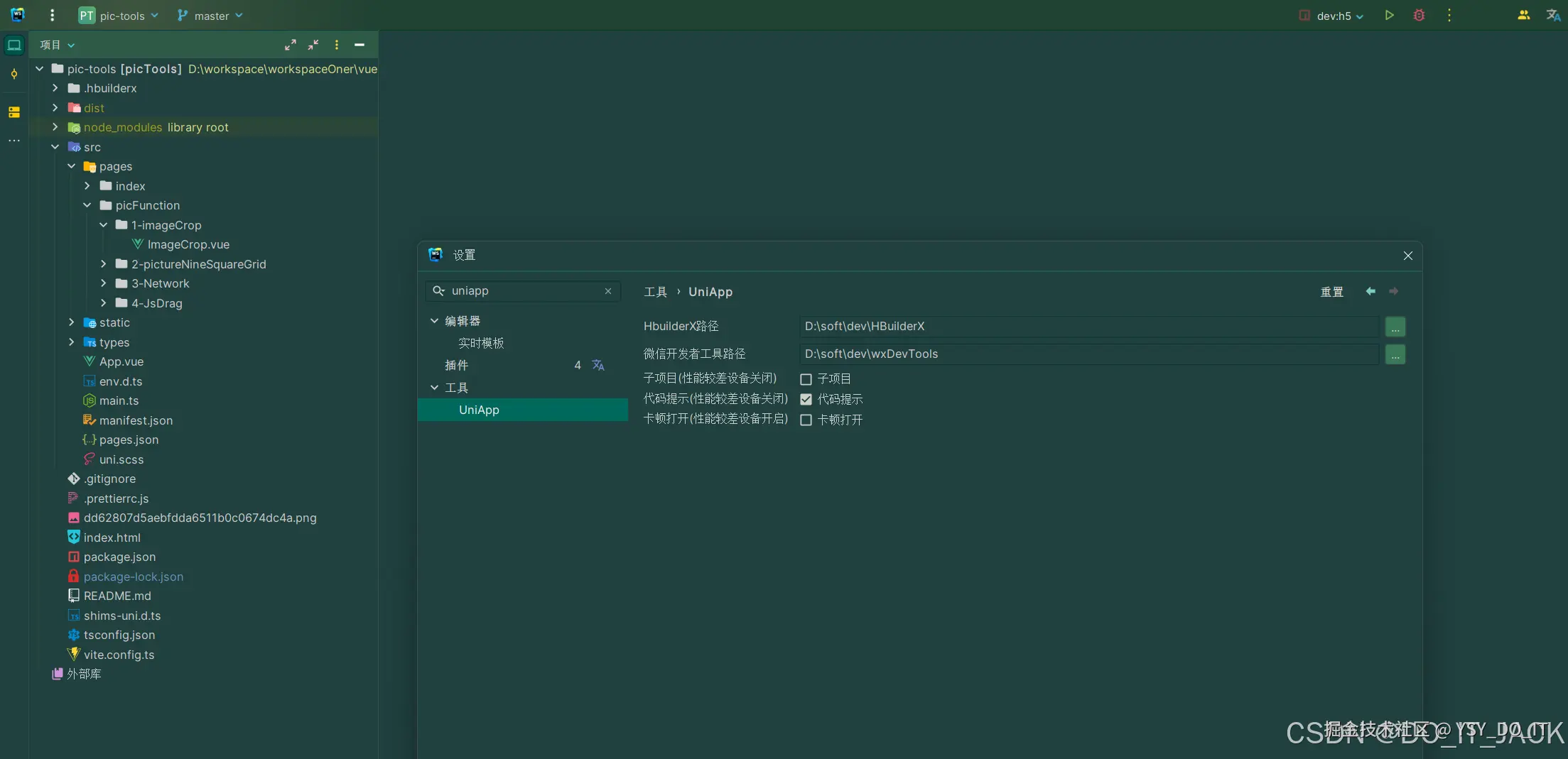Image resolution: width=1568 pixels, height=759 pixels.
Task: Open the pic-tools project dropdown
Action: pos(119,16)
